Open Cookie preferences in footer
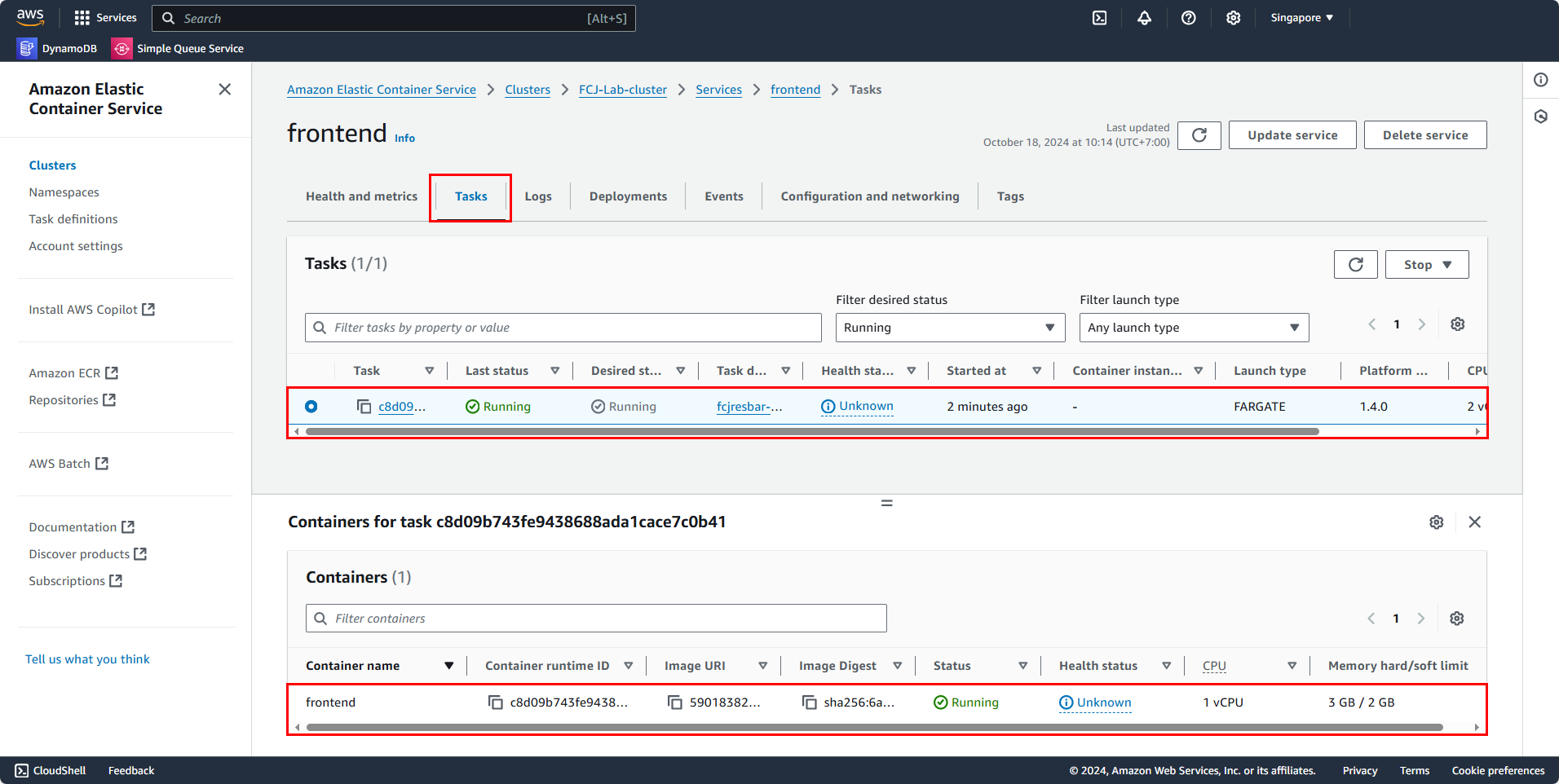Viewport: 1559px width, 784px height. coord(1498,771)
